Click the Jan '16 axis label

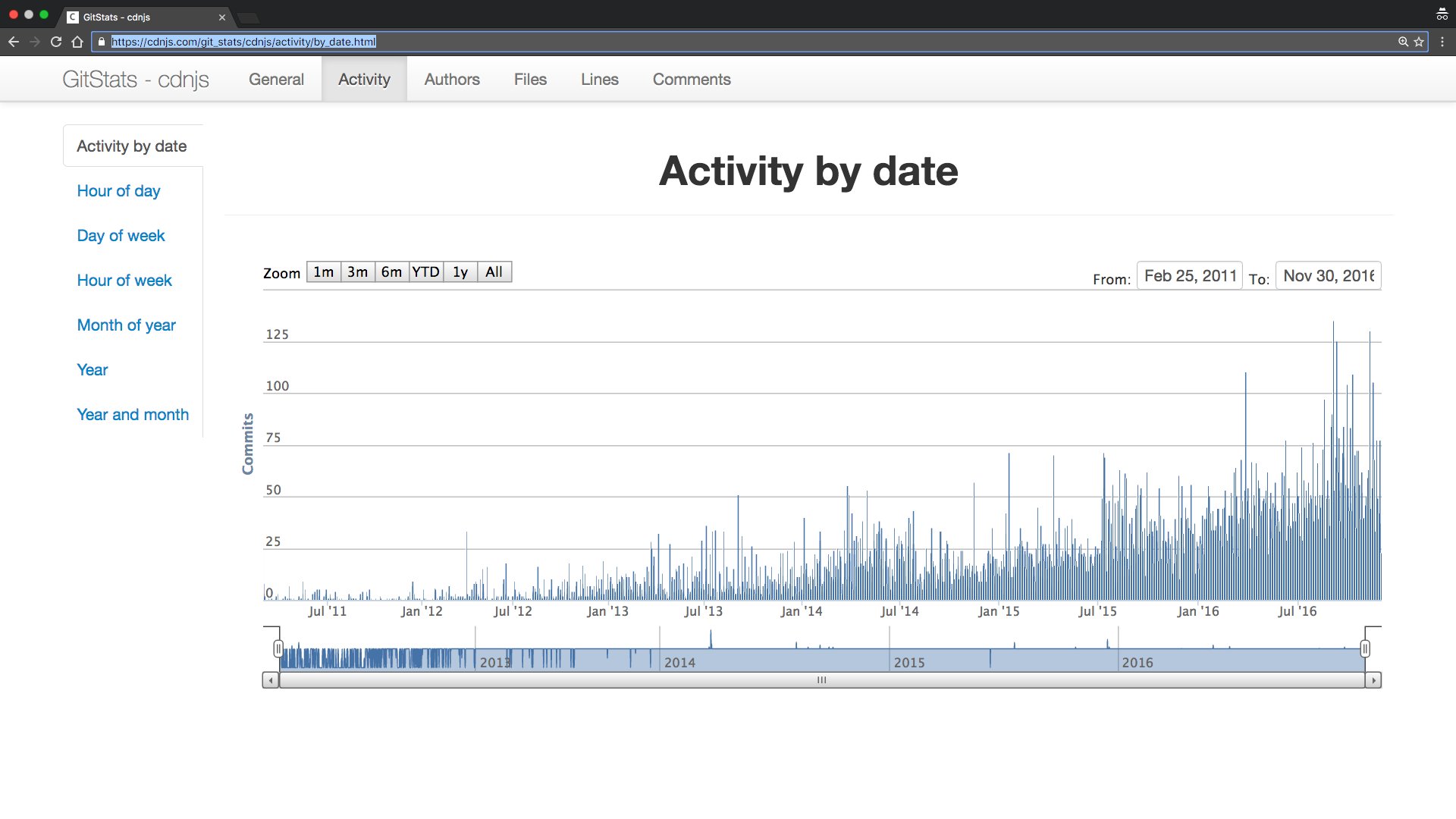click(x=1198, y=611)
